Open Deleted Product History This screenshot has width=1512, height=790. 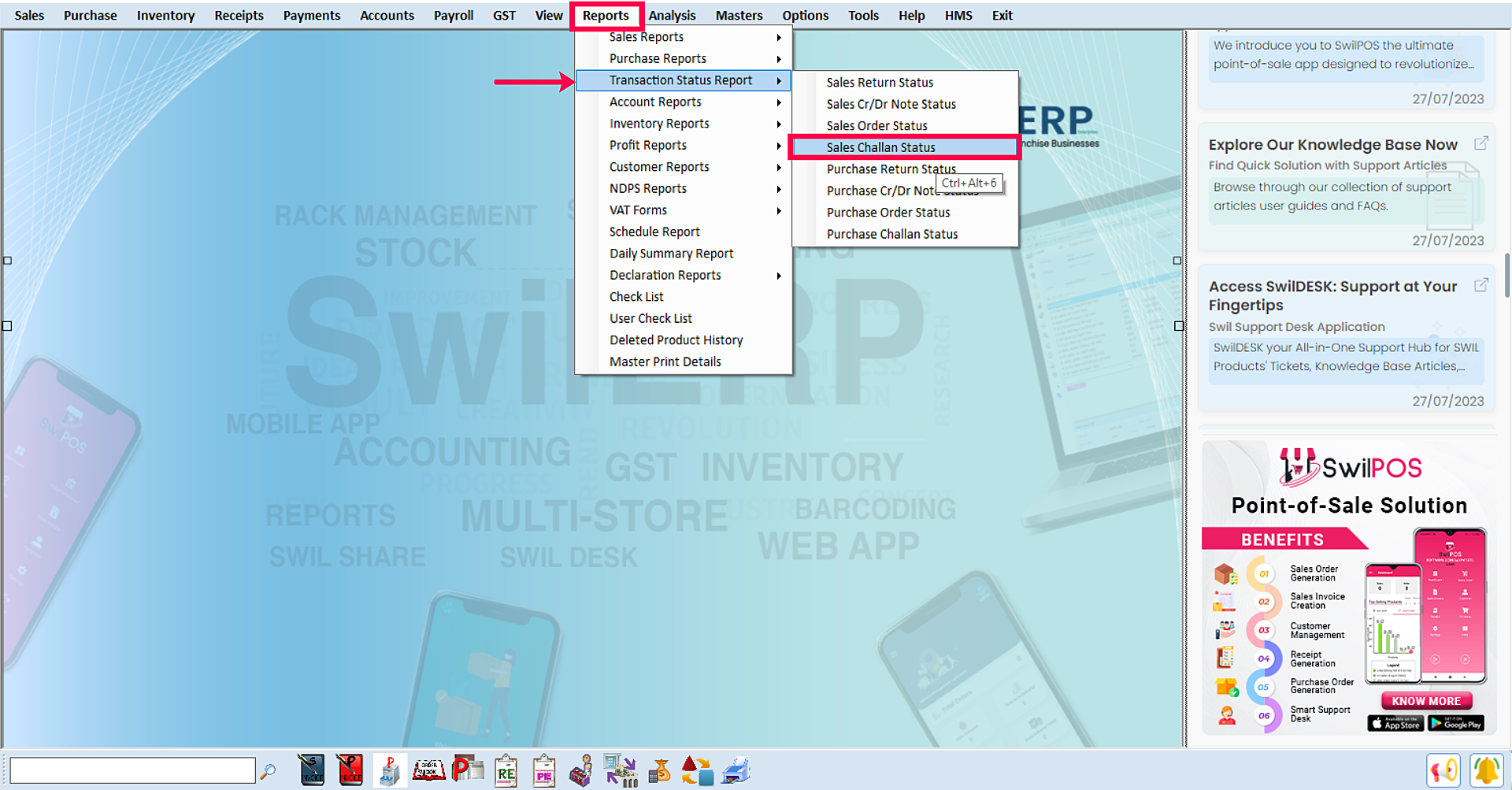coord(684,340)
